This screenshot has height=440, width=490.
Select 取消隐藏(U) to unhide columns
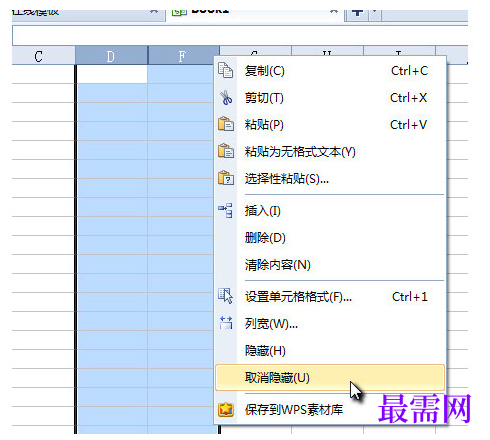tap(329, 377)
